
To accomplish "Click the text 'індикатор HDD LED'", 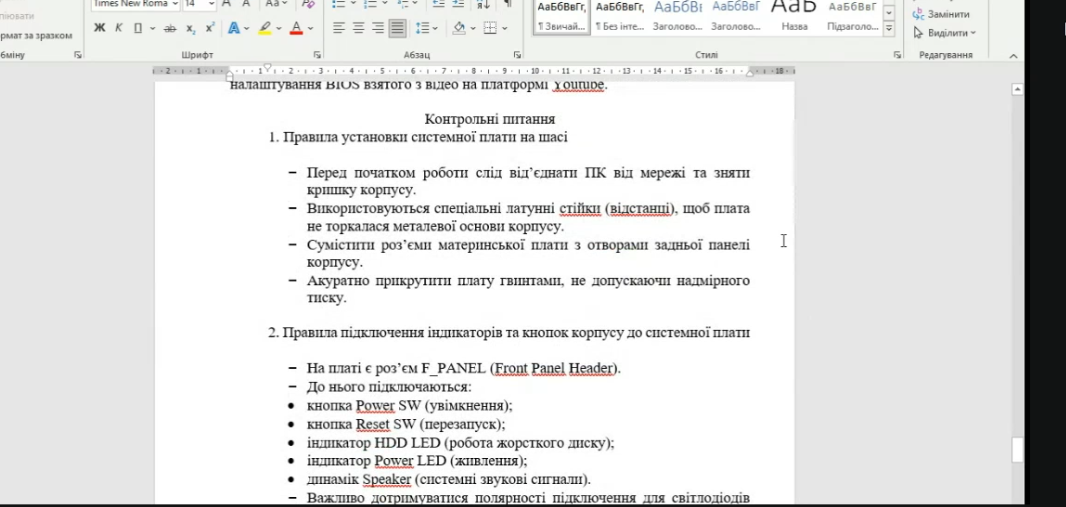I will 374,442.
